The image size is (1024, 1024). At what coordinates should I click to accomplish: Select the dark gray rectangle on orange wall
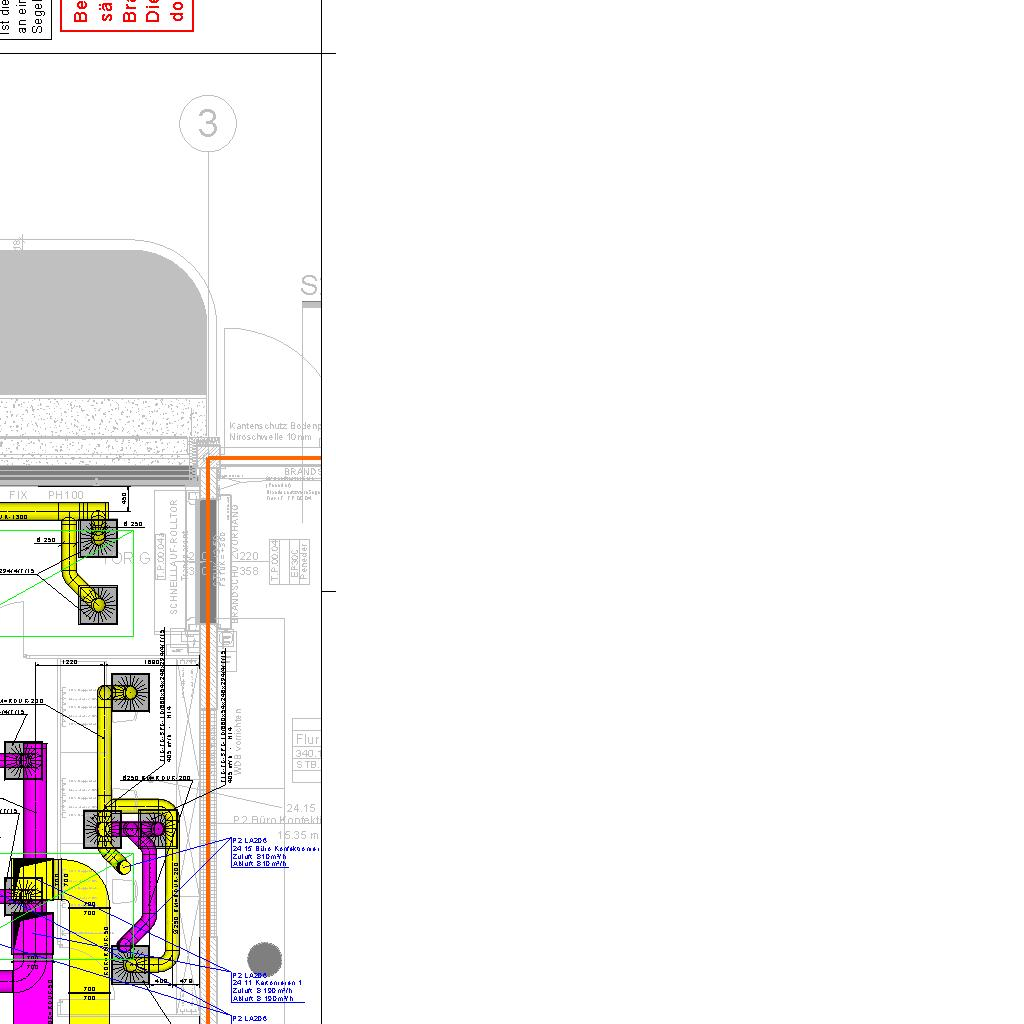pyautogui.click(x=208, y=561)
